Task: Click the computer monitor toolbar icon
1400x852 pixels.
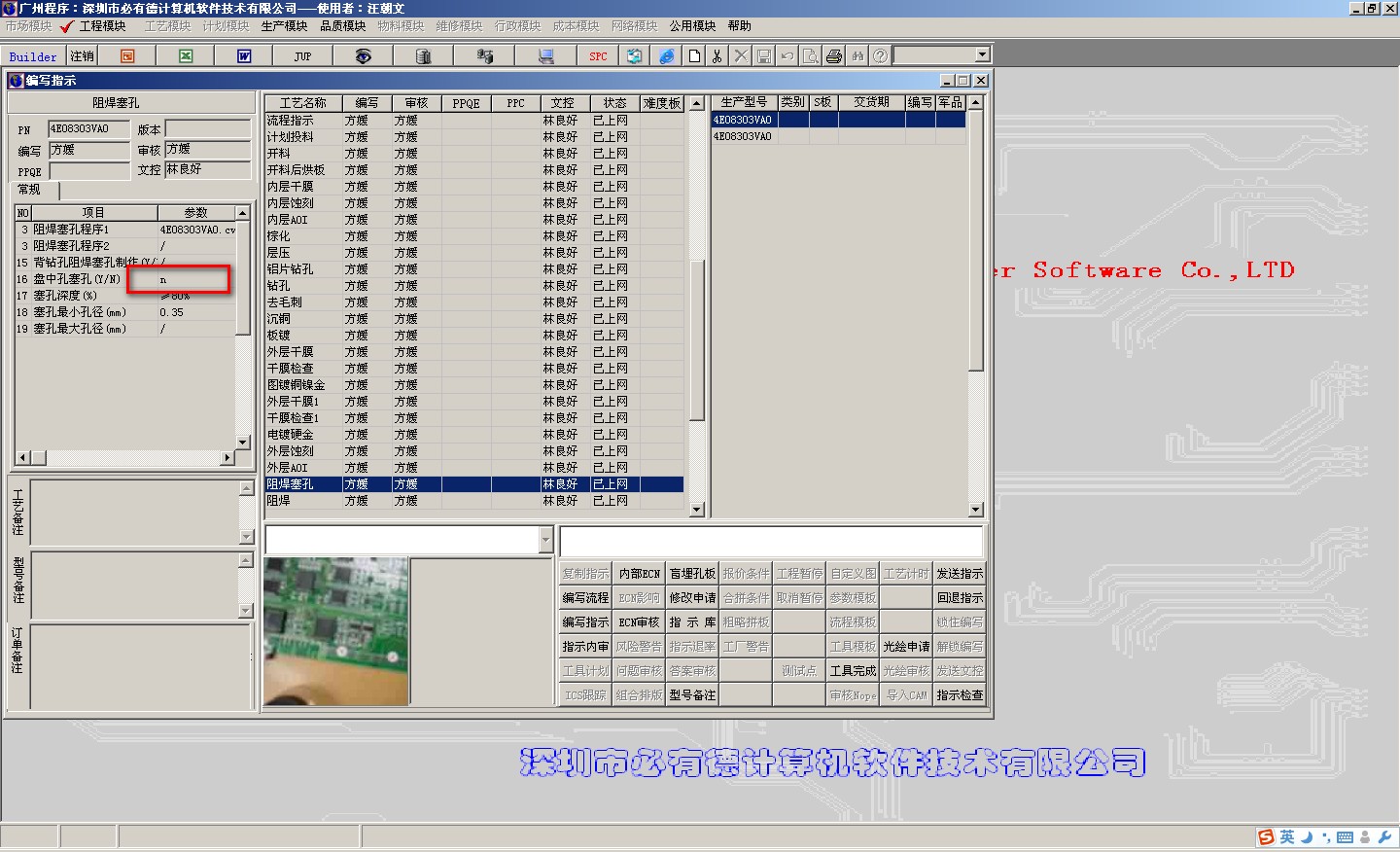Action: 545,56
